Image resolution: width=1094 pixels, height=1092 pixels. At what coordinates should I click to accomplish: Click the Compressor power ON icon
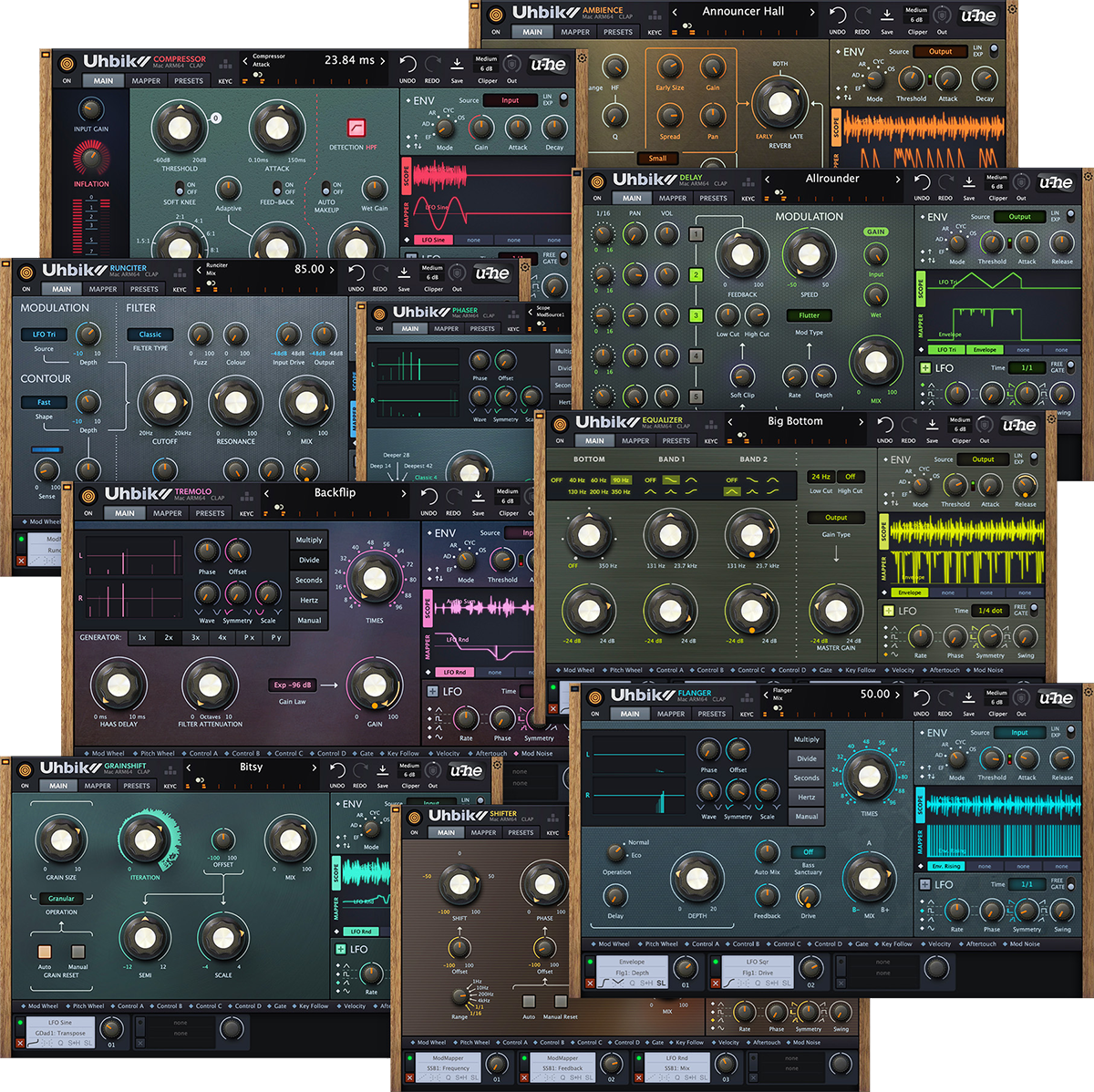(67, 65)
